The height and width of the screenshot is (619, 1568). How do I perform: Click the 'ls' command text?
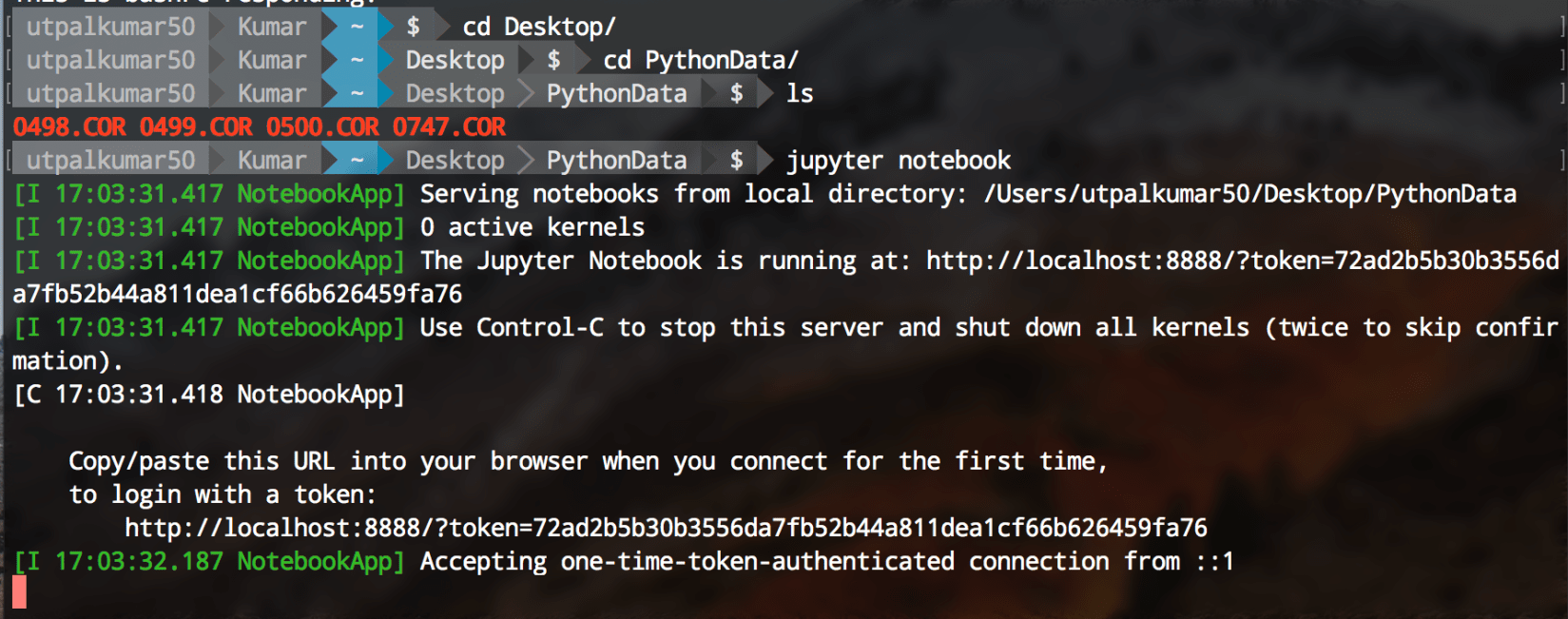click(800, 94)
